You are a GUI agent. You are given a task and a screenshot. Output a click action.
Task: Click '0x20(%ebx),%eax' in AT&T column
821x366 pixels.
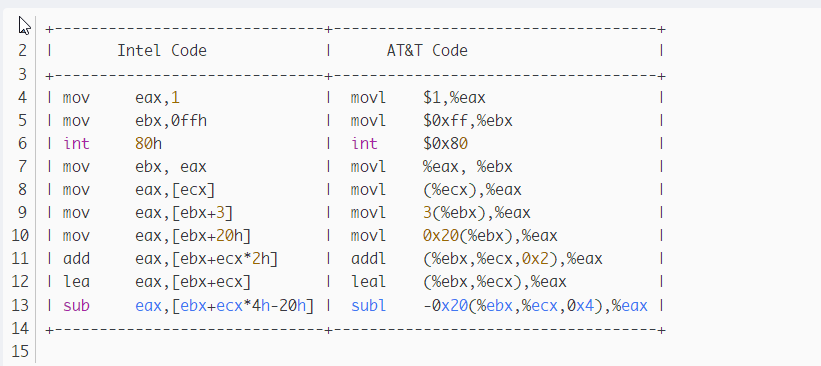click(x=490, y=236)
